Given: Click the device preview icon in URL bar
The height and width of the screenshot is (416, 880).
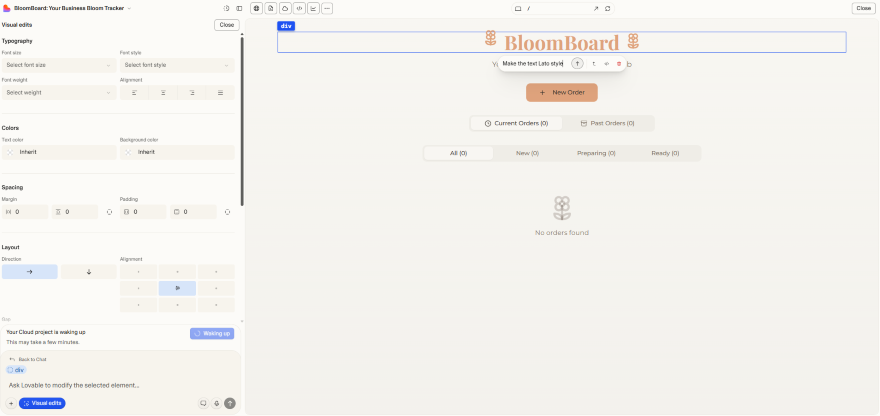Looking at the screenshot, I should tap(518, 8).
